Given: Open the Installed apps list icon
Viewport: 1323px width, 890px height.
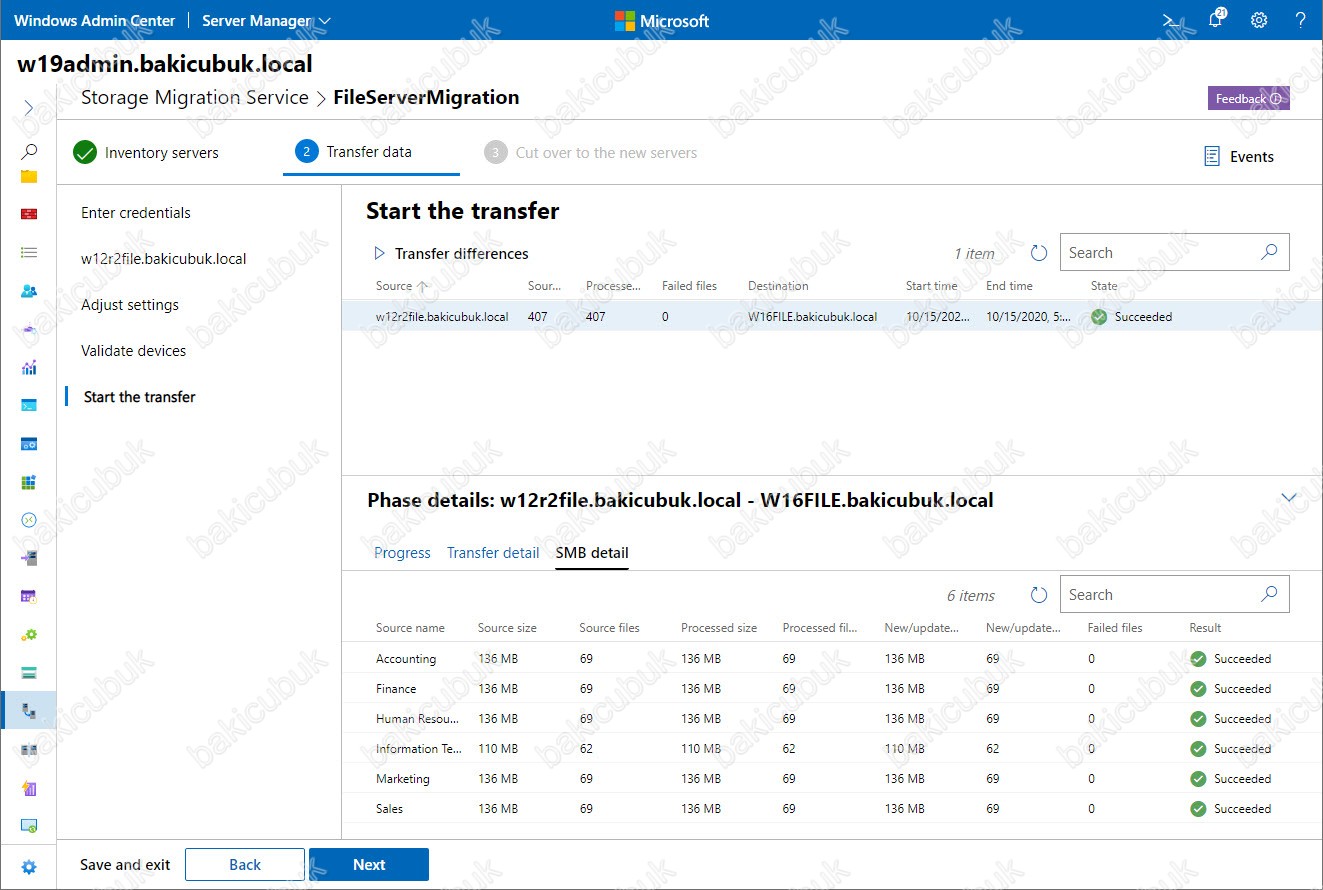Looking at the screenshot, I should tap(29, 253).
